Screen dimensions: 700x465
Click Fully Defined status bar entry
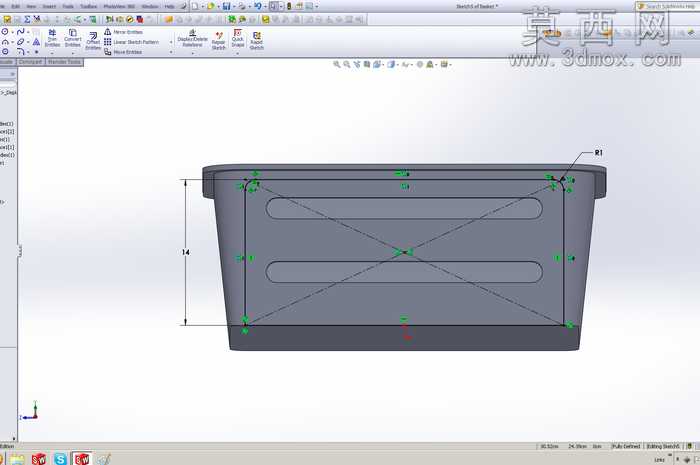tap(626, 446)
